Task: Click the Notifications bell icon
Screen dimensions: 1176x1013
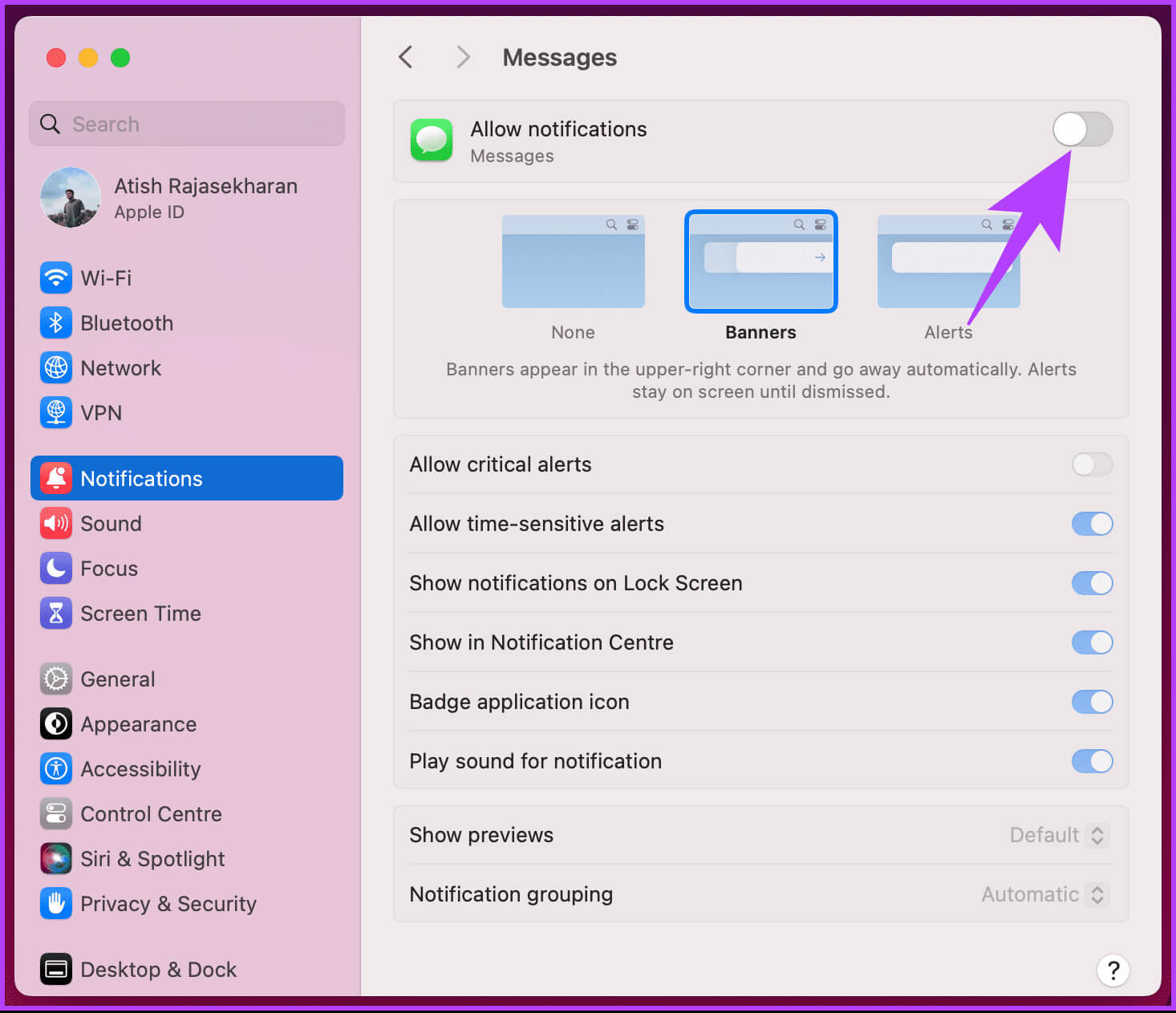Action: point(56,479)
